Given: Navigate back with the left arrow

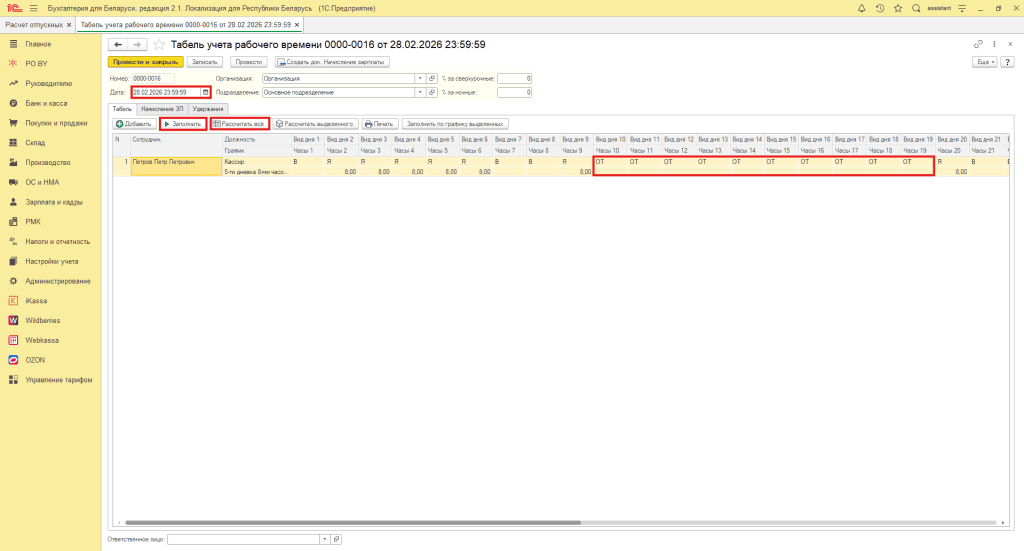Looking at the screenshot, I should coord(118,45).
